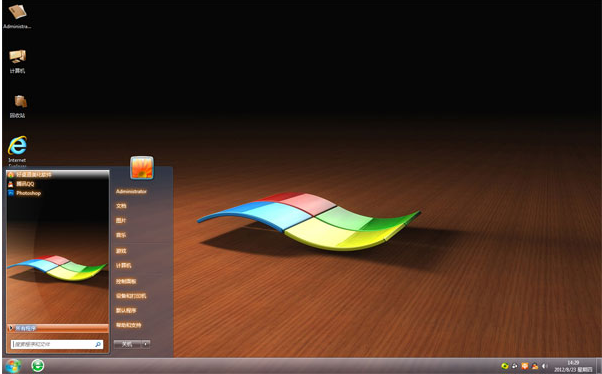Click the user account flower picture
The width and height of the screenshot is (602, 374).
pyautogui.click(x=142, y=167)
